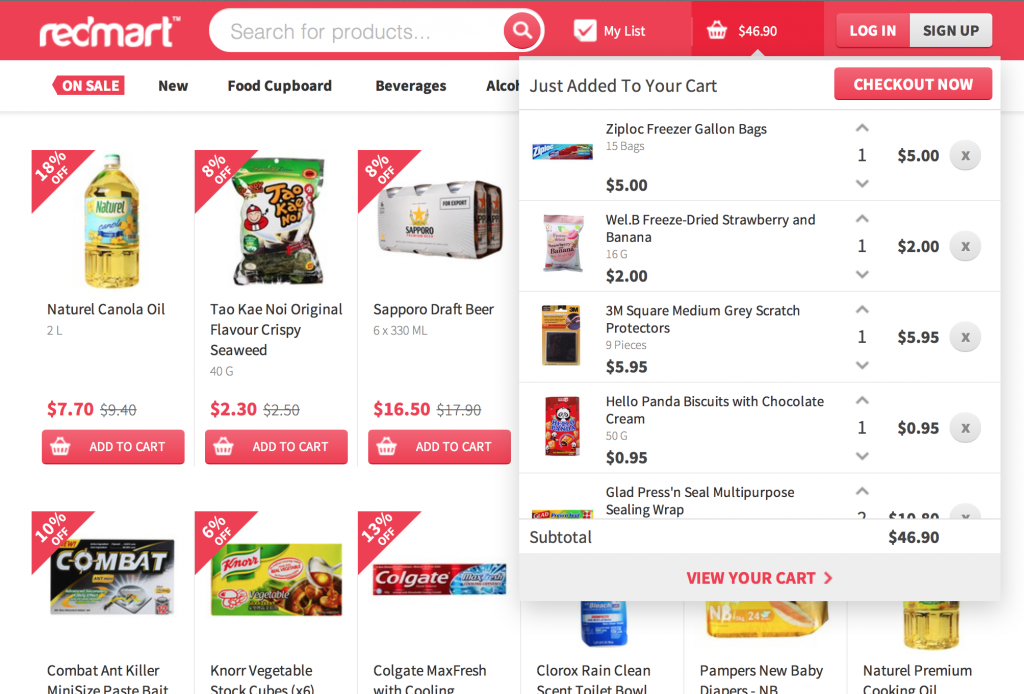The image size is (1024, 694).
Task: Click the Hello Panda Biscuits thumbnail
Action: tap(562, 426)
